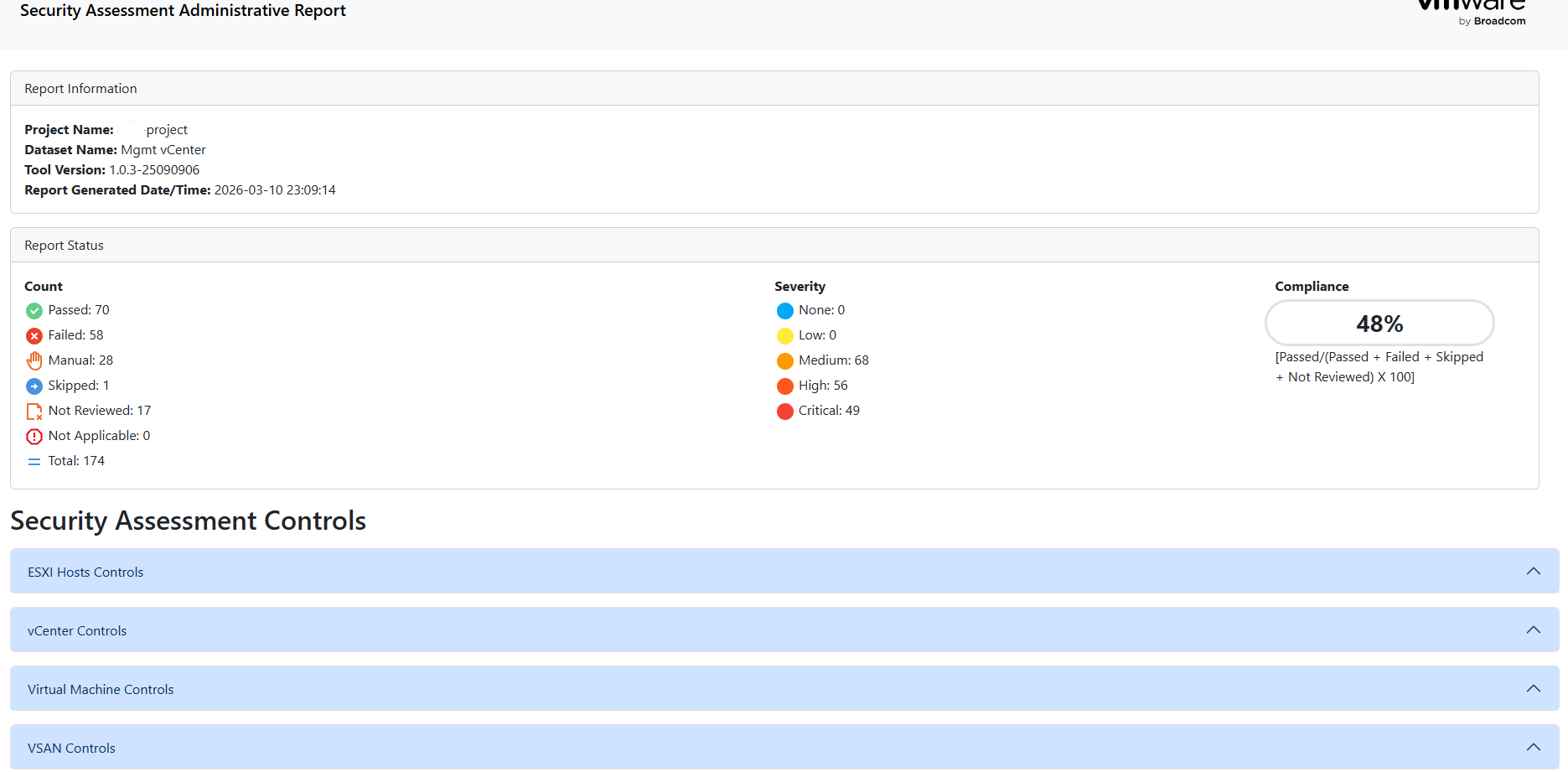The image size is (1568, 772).
Task: Click the 48% compliance indicator
Action: (1379, 324)
